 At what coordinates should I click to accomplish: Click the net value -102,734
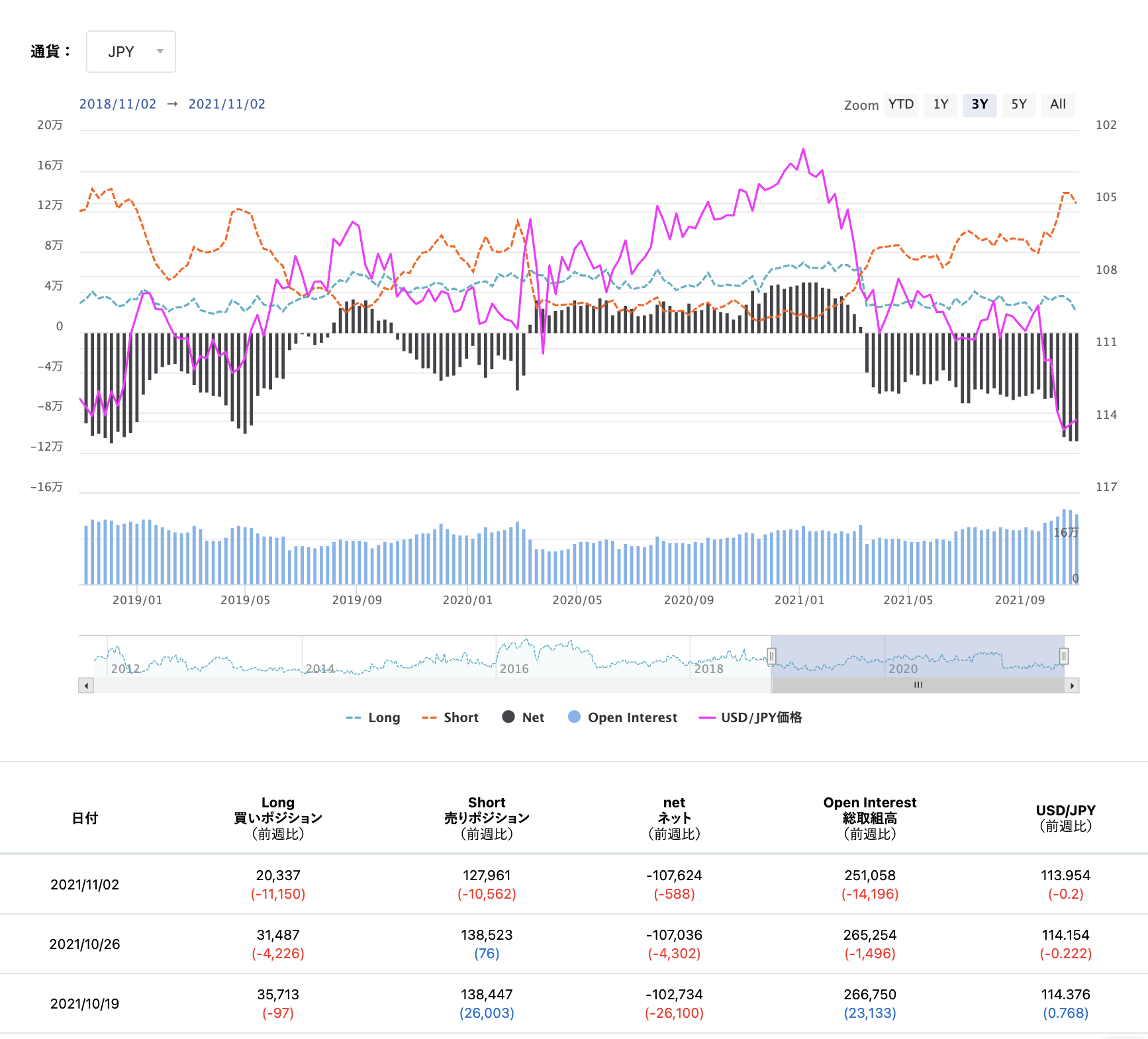pyautogui.click(x=674, y=995)
